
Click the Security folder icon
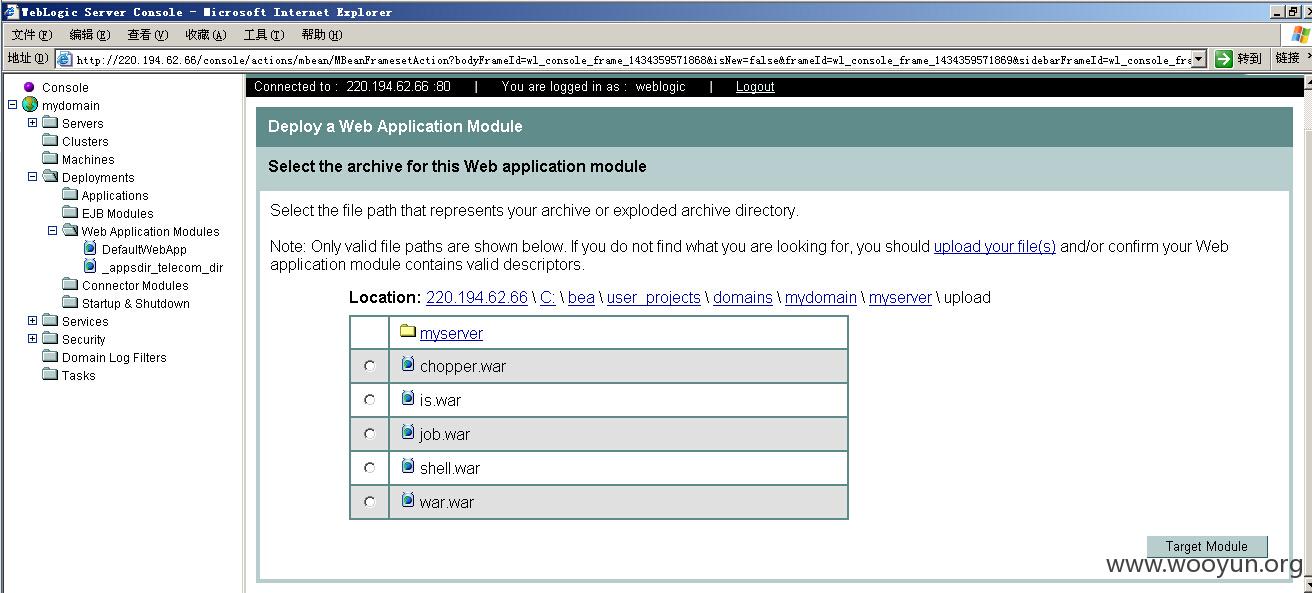pos(50,339)
